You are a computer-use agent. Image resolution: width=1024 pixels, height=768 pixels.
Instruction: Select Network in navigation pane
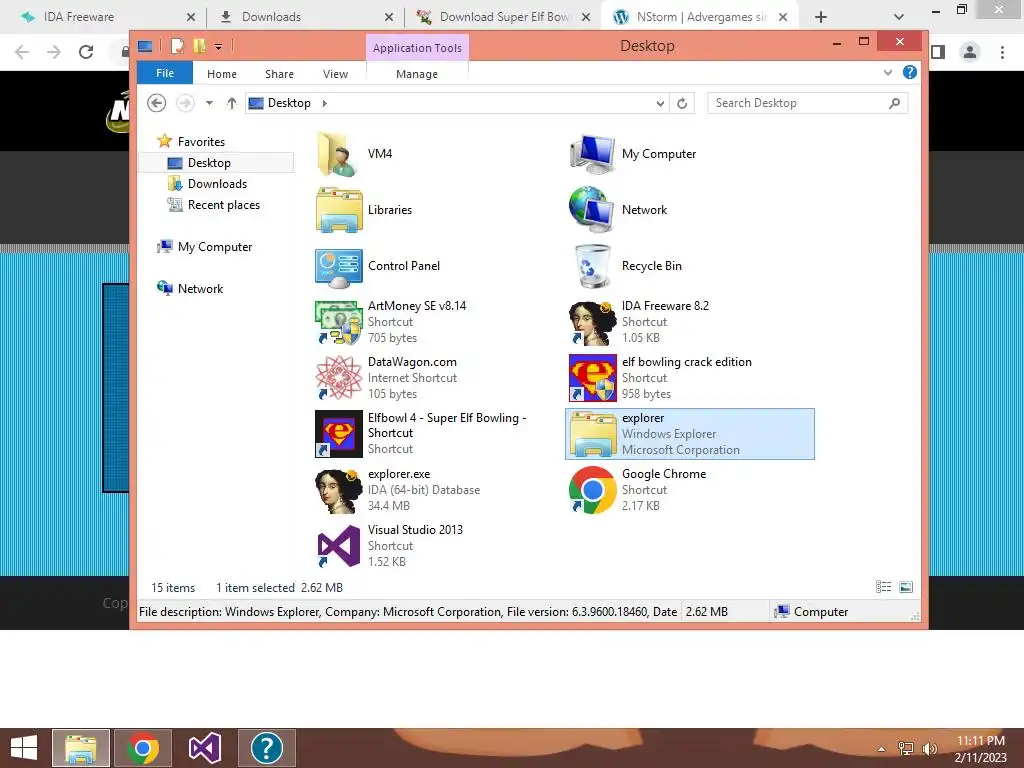pyautogui.click(x=200, y=289)
